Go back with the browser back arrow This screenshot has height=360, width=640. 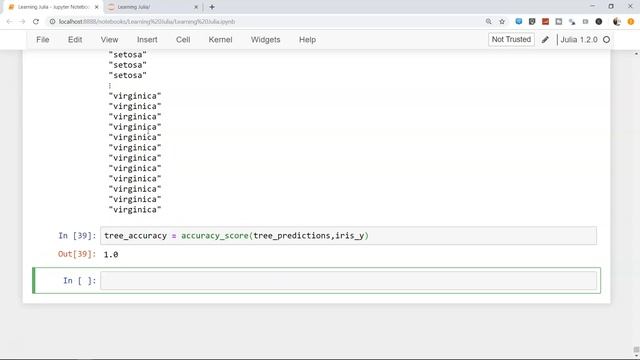click(9, 22)
